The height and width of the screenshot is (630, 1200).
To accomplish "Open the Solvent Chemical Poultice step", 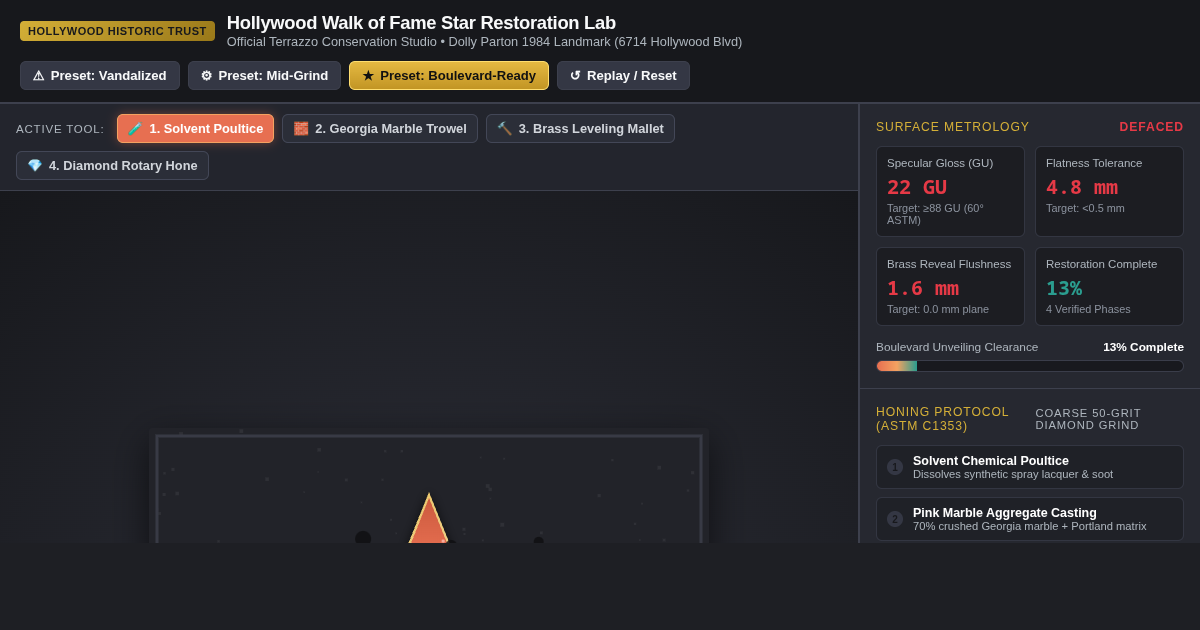I will pyautogui.click(x=1030, y=467).
